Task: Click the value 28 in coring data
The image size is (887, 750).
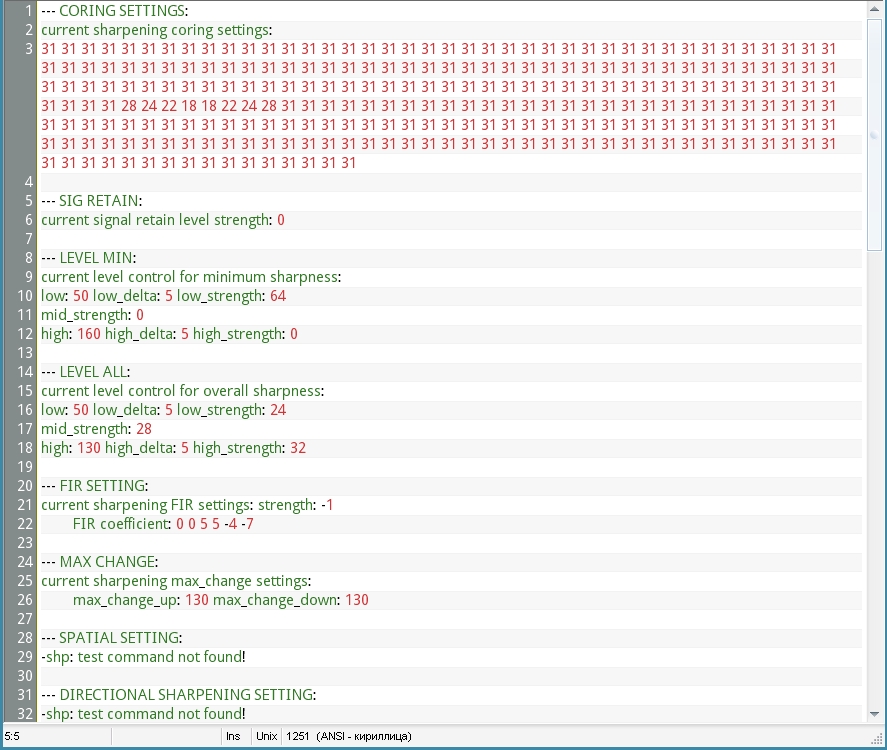Action: point(129,106)
